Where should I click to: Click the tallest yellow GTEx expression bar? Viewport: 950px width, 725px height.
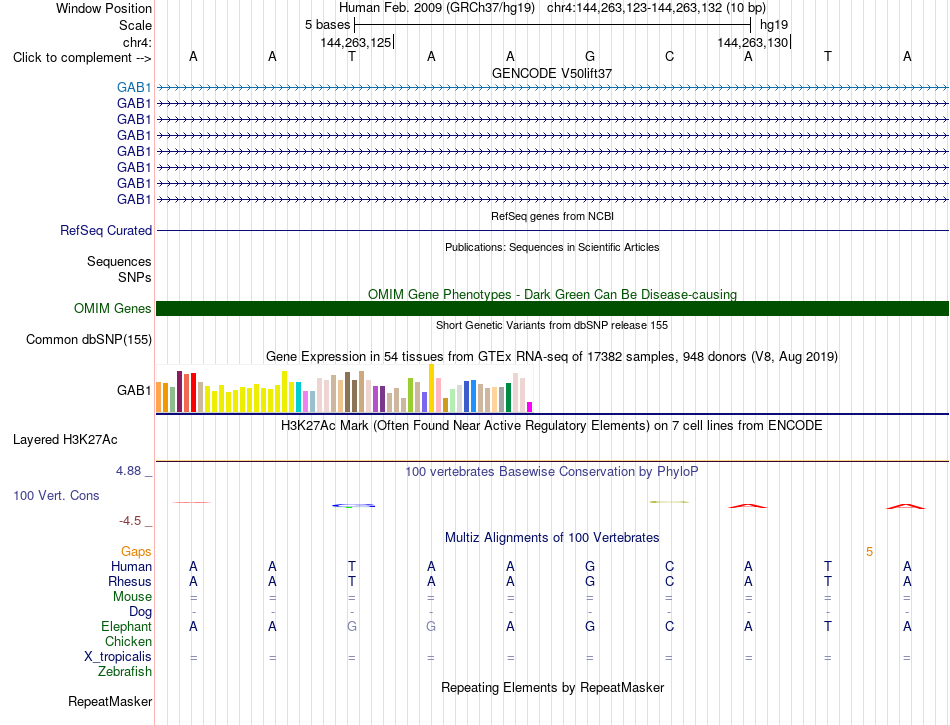pos(431,388)
